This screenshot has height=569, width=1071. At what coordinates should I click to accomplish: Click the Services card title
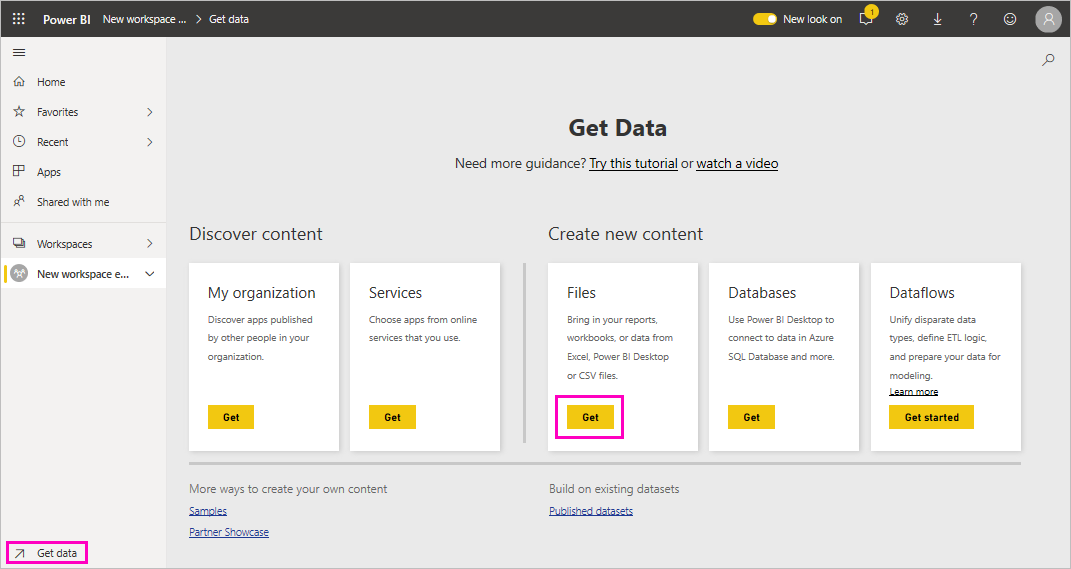pos(395,293)
